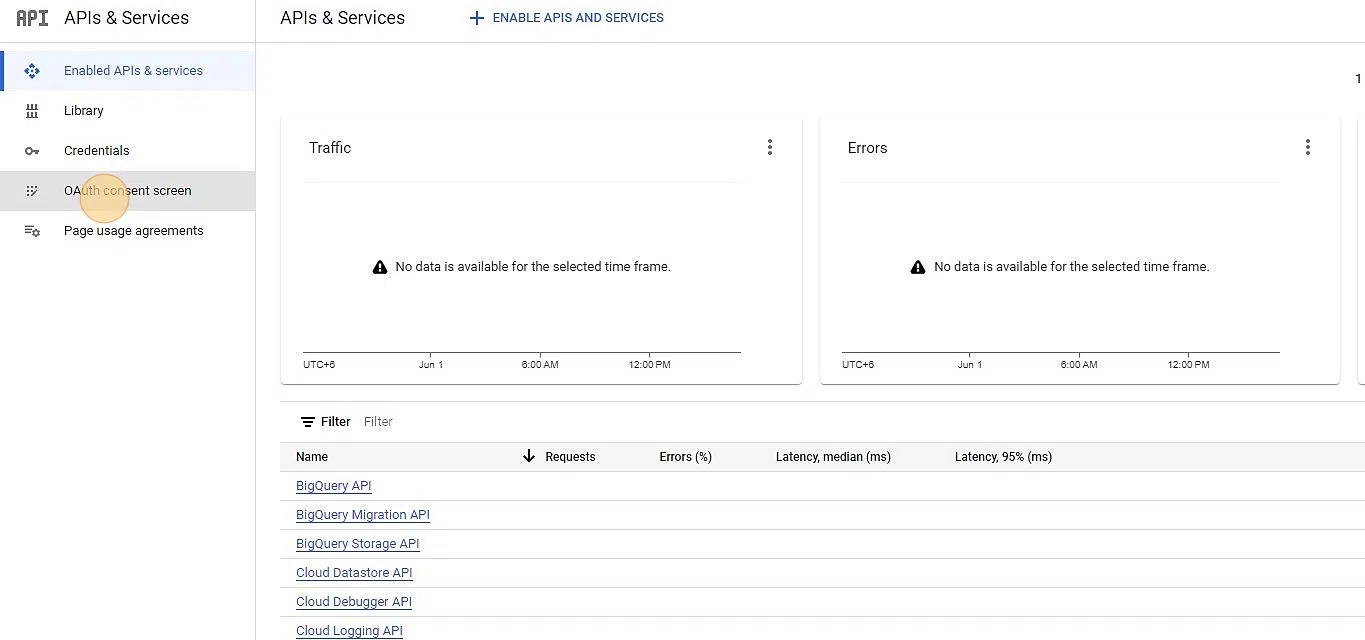Click the plus icon beside Enable APIs
The height and width of the screenshot is (640, 1365).
coord(477,18)
